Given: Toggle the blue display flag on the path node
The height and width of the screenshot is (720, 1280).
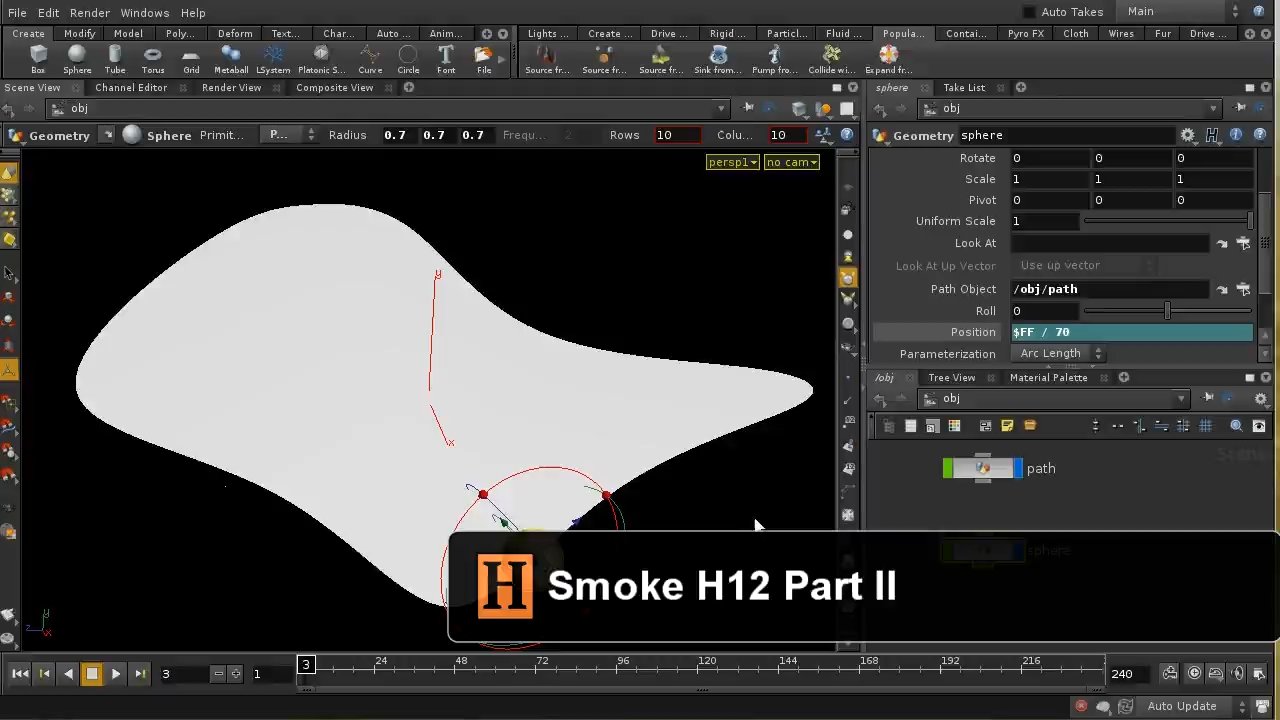Looking at the screenshot, I should [x=1017, y=468].
